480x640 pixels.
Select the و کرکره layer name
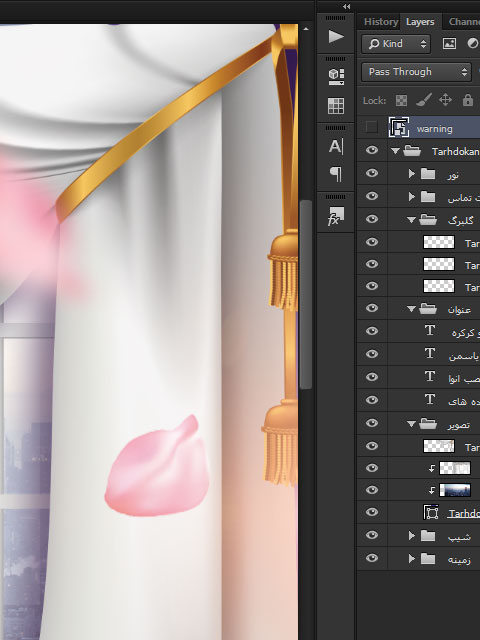coord(465,333)
